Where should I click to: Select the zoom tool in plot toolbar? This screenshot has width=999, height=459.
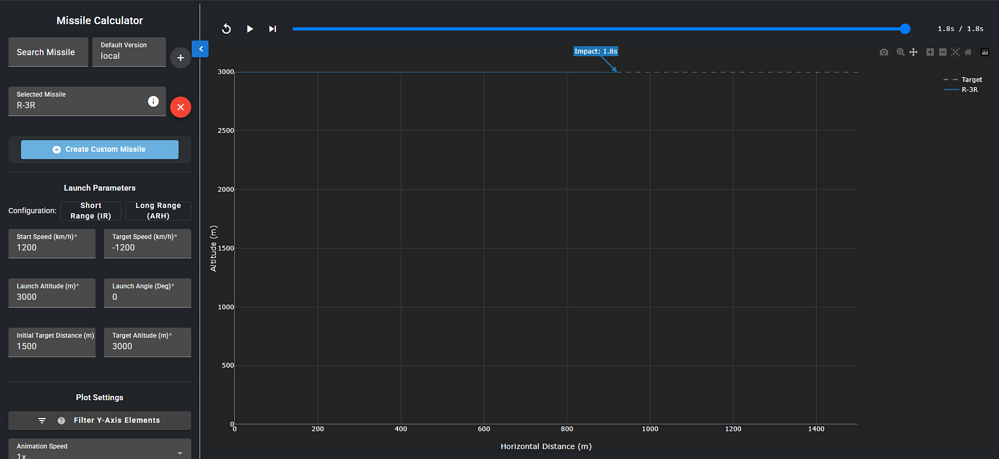pos(900,52)
